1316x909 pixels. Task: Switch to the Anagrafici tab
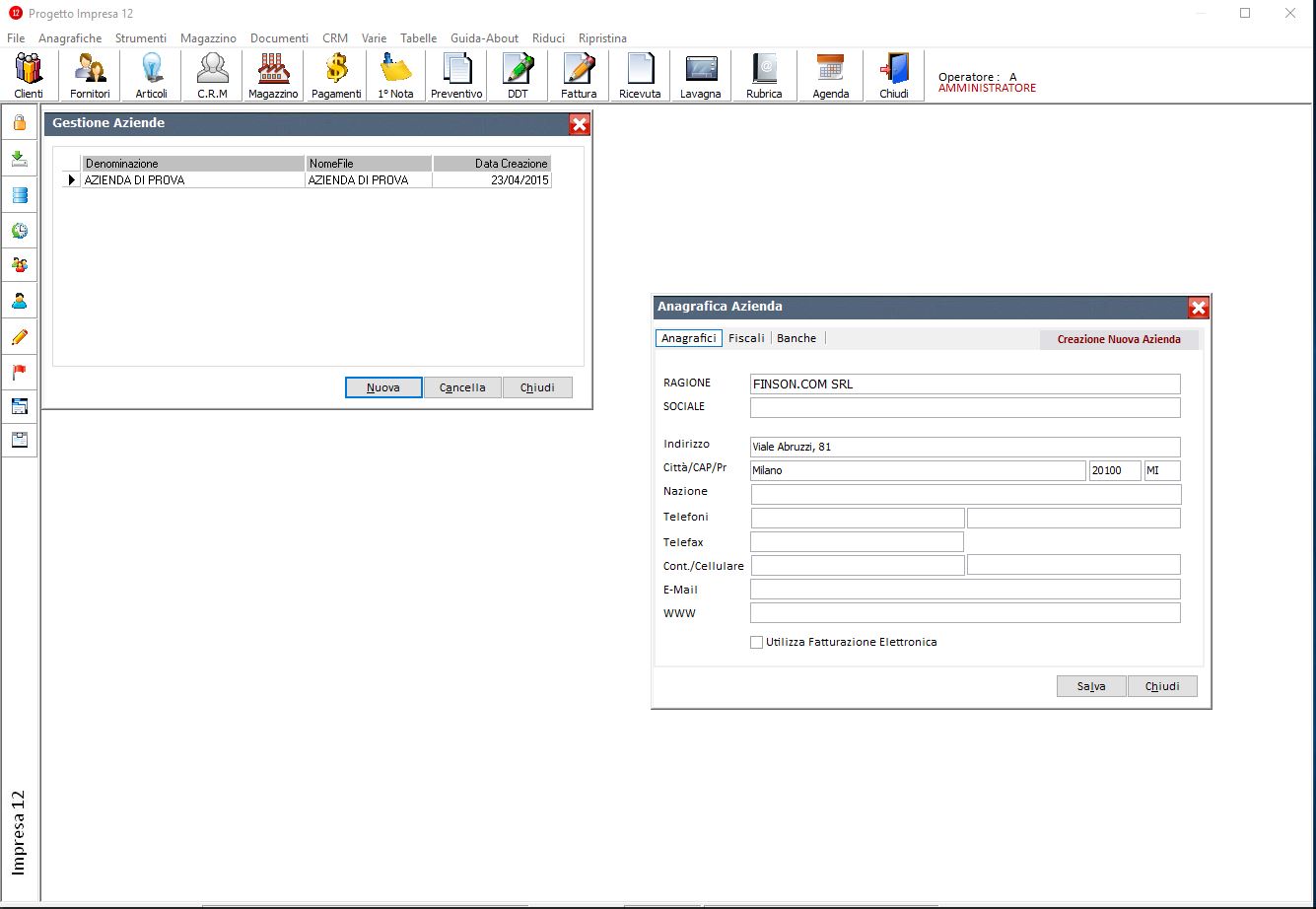(689, 338)
